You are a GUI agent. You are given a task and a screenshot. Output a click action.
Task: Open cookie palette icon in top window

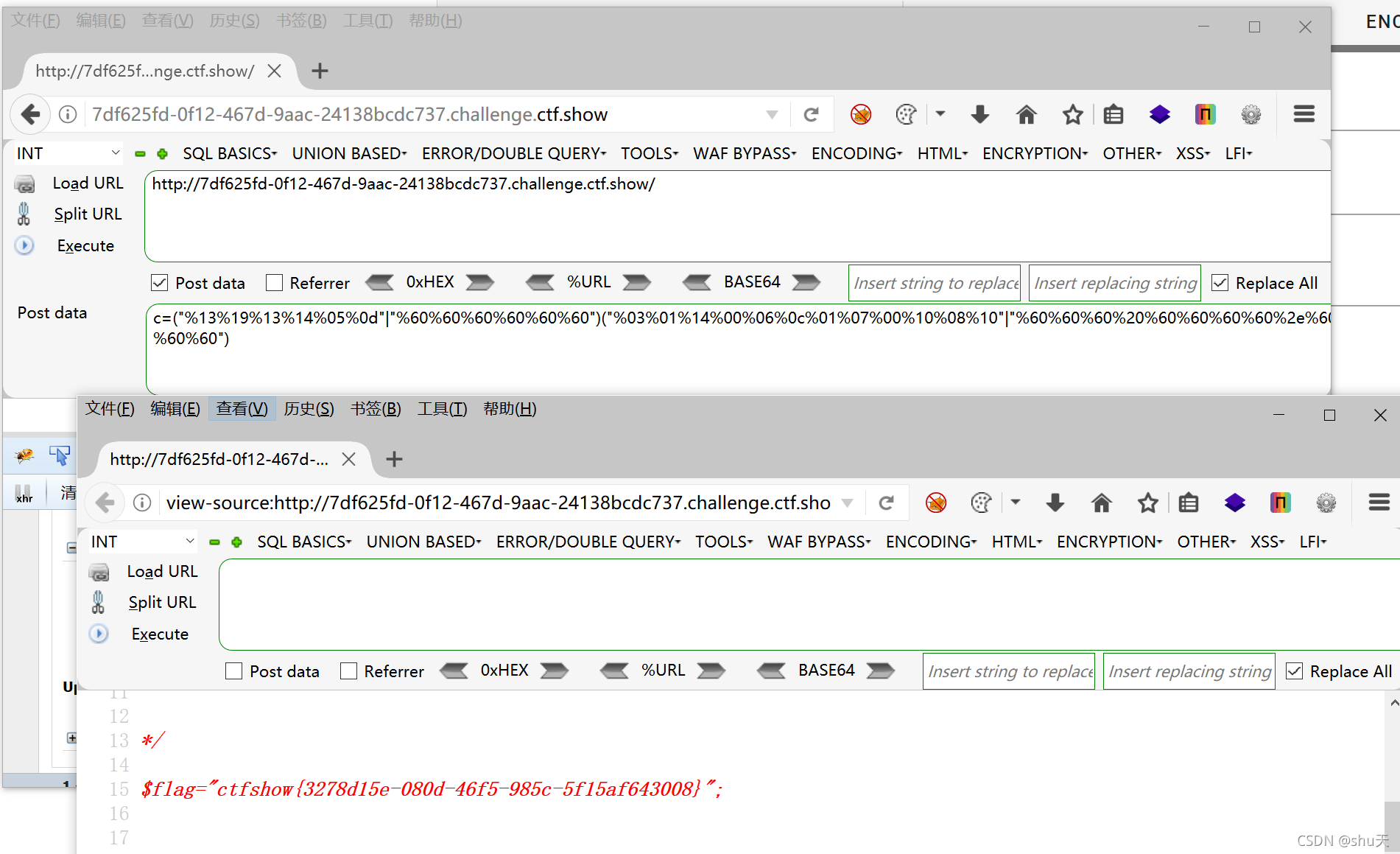pos(906,114)
